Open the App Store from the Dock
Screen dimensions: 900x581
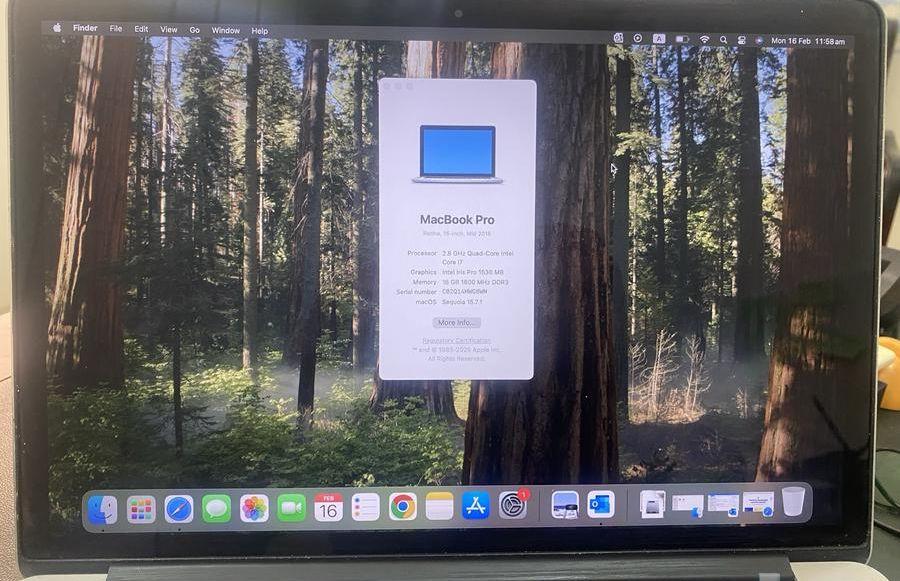476,506
